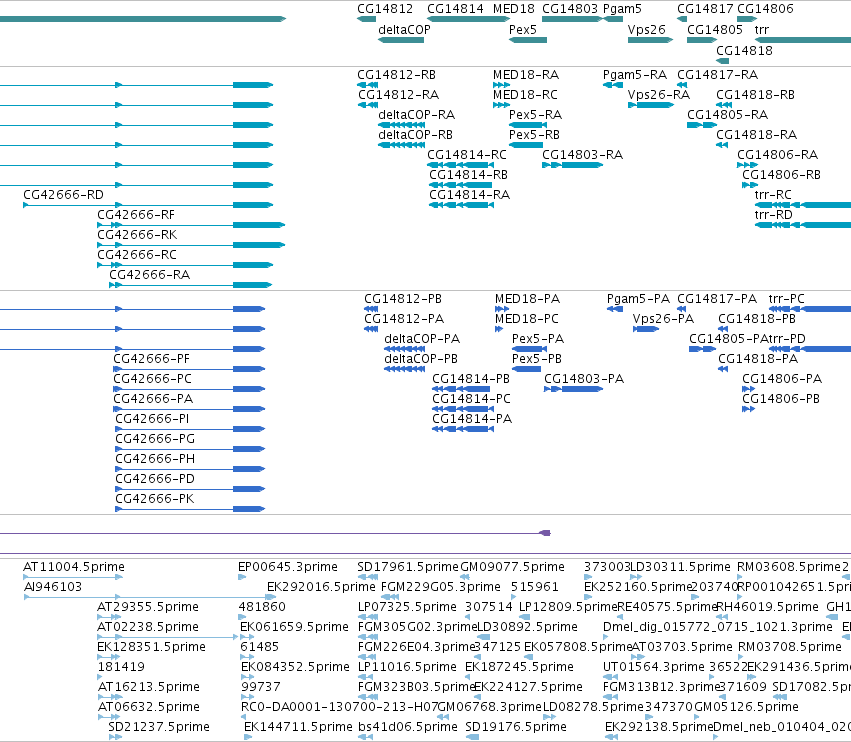851x742 pixels.
Task: Select protein CG42666-PI
Action: click(x=152, y=419)
